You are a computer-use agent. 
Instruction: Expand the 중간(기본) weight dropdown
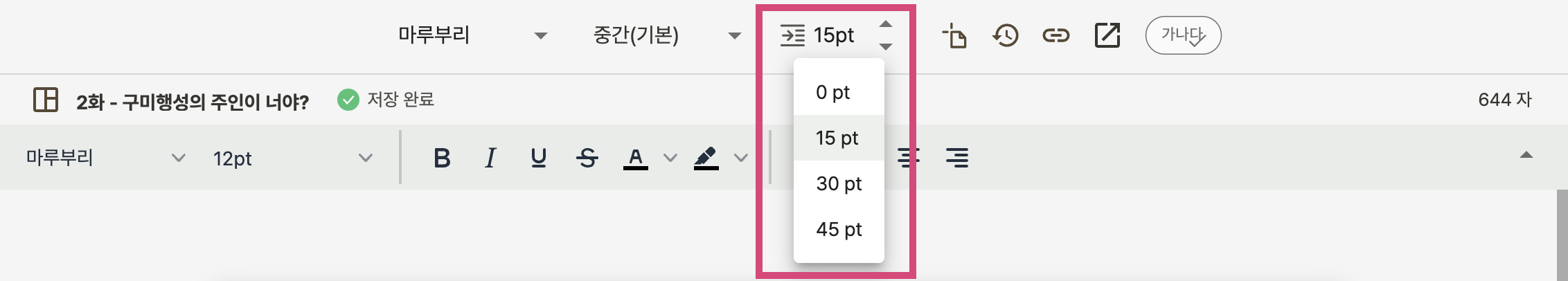(x=667, y=35)
